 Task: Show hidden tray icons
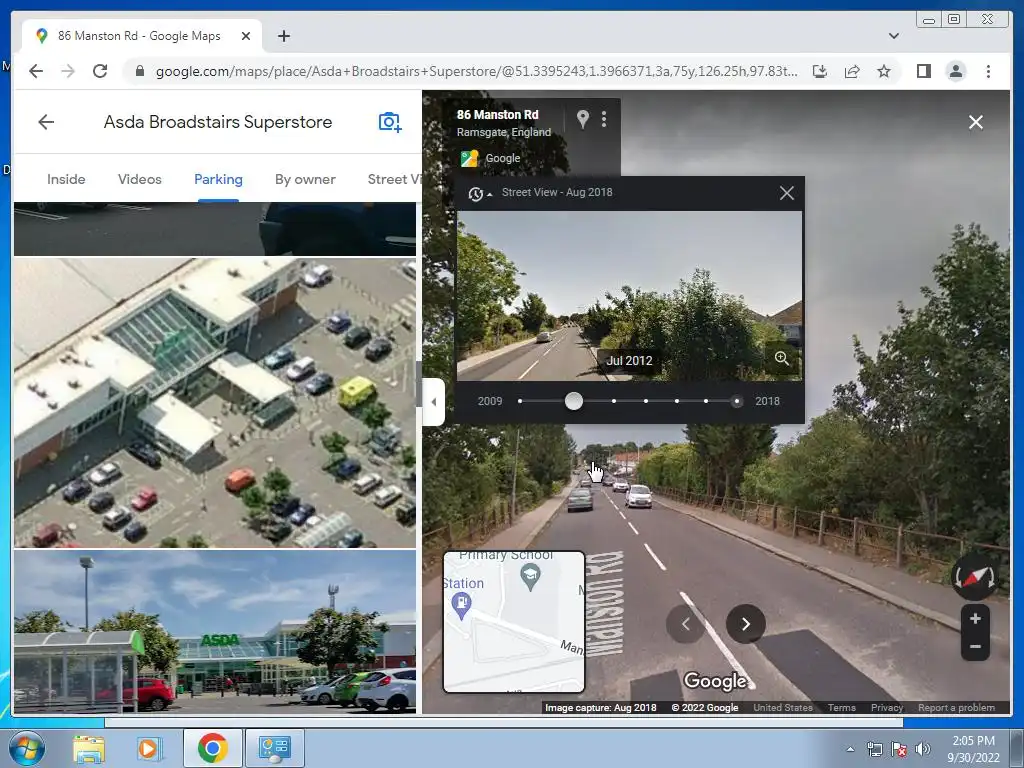(x=850, y=749)
